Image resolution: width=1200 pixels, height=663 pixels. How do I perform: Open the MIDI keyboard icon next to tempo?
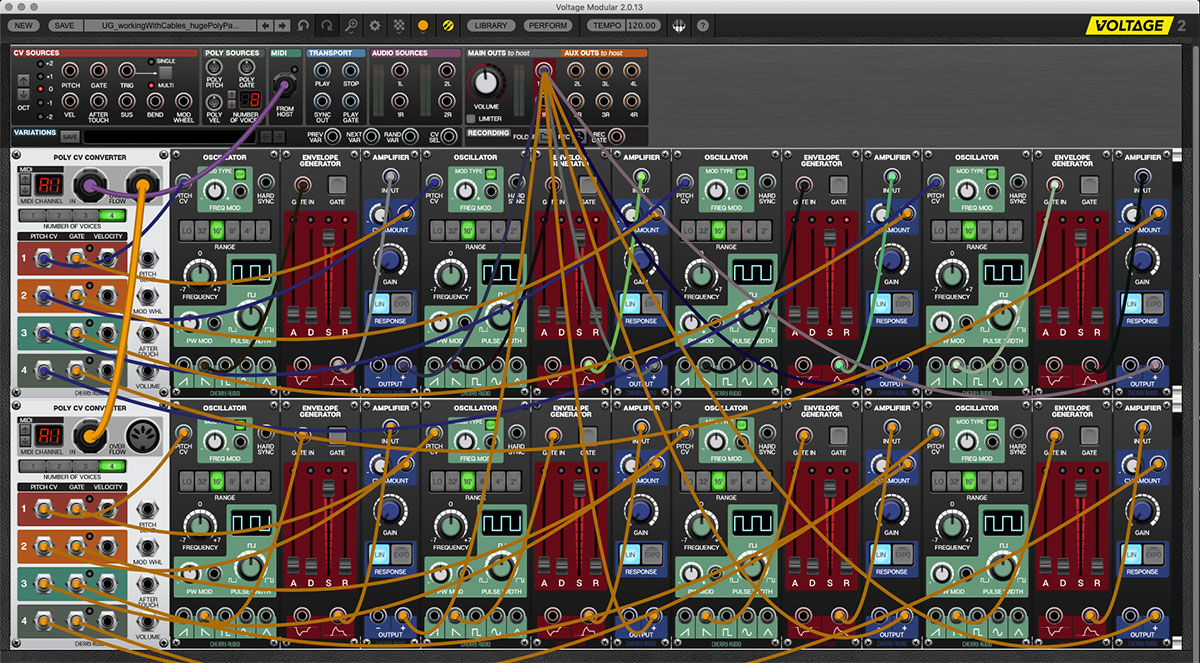coord(678,25)
